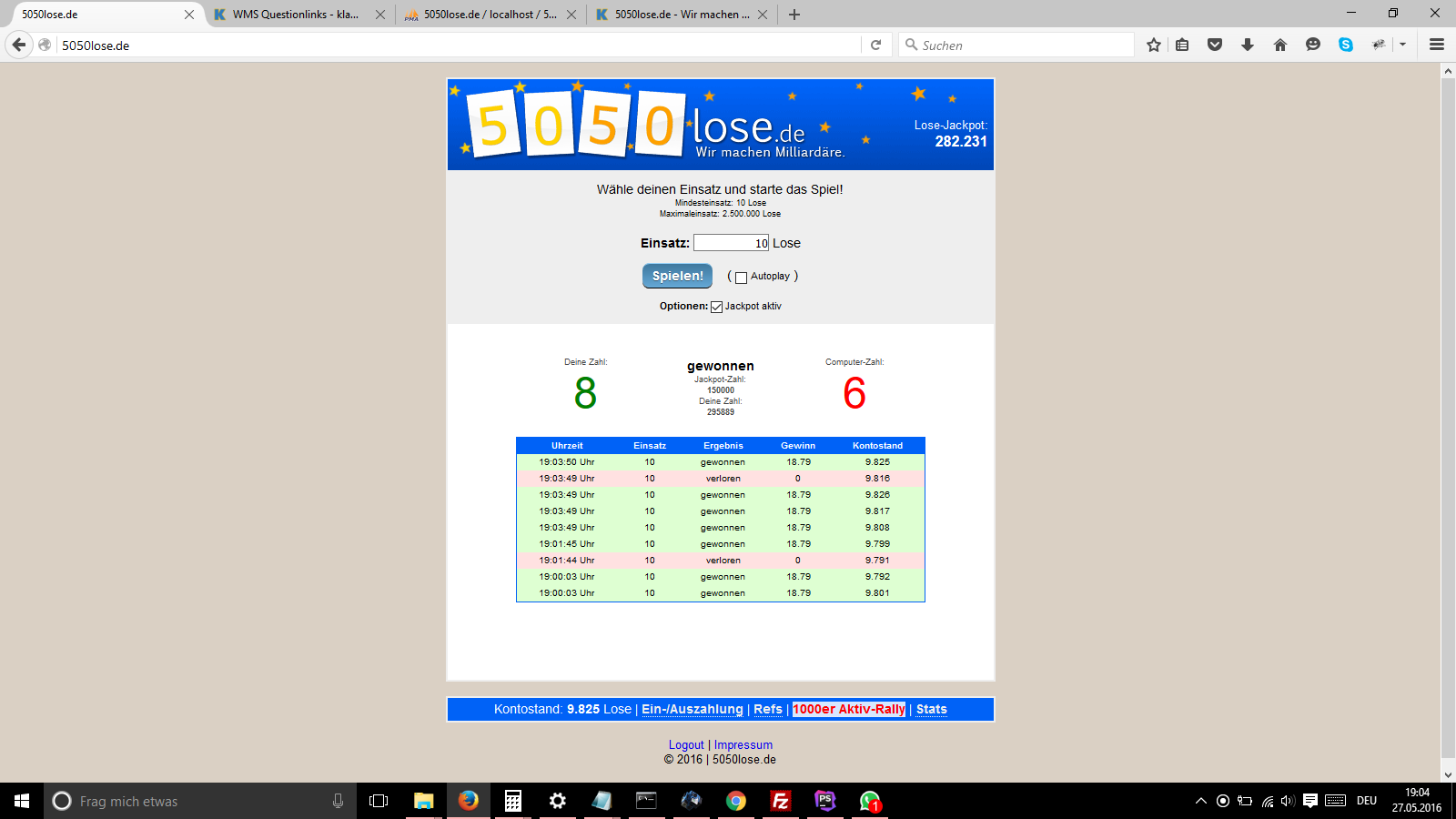
Task: Click the bookmark star icon
Action: [x=1154, y=45]
